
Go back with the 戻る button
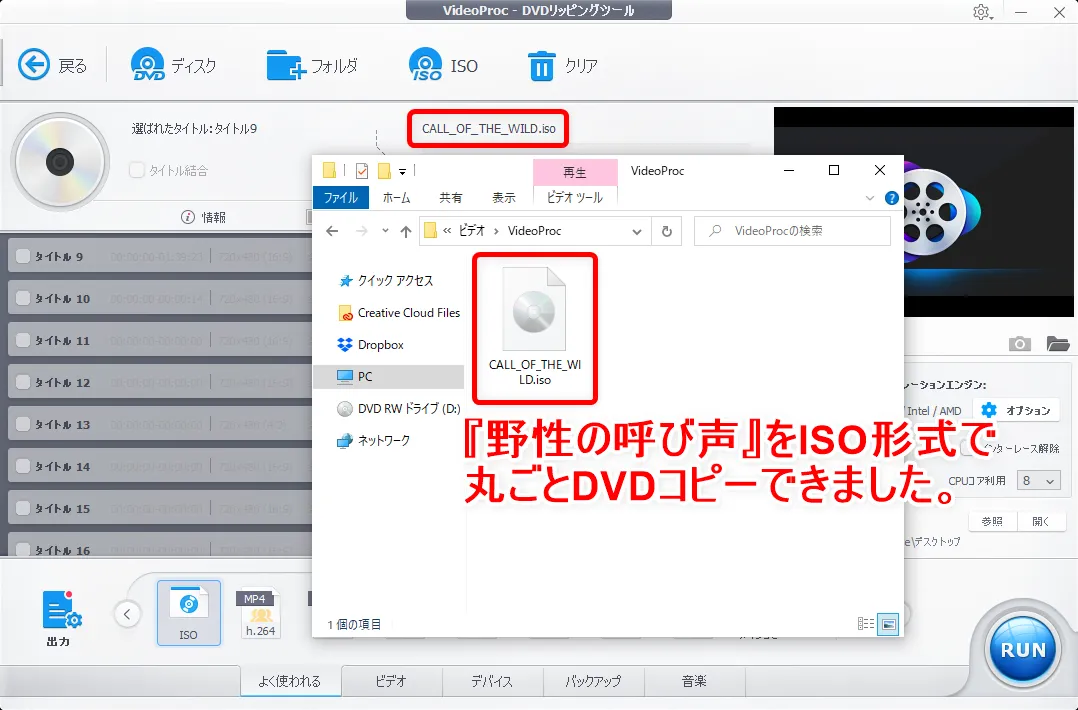(52, 65)
